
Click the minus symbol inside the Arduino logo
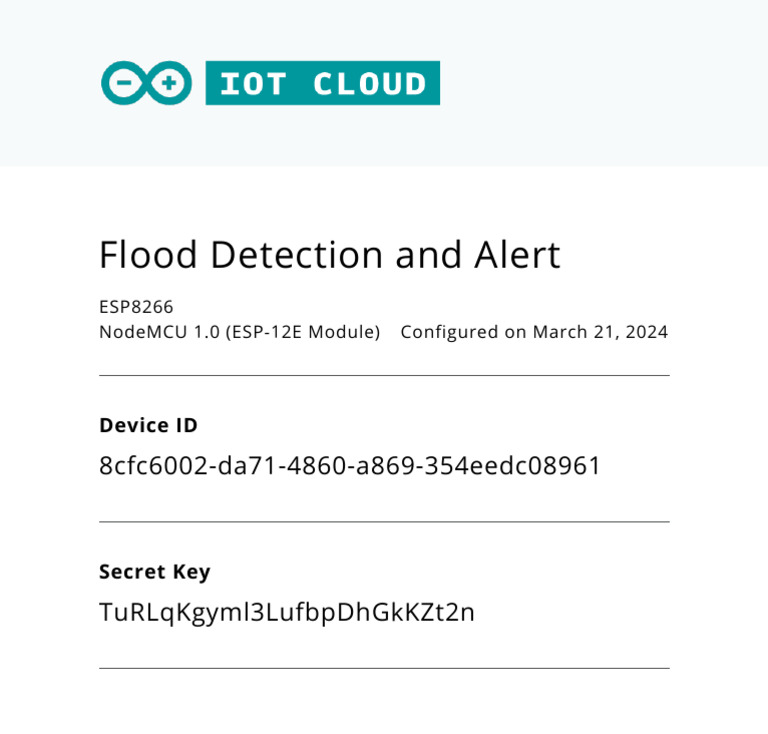coord(126,84)
